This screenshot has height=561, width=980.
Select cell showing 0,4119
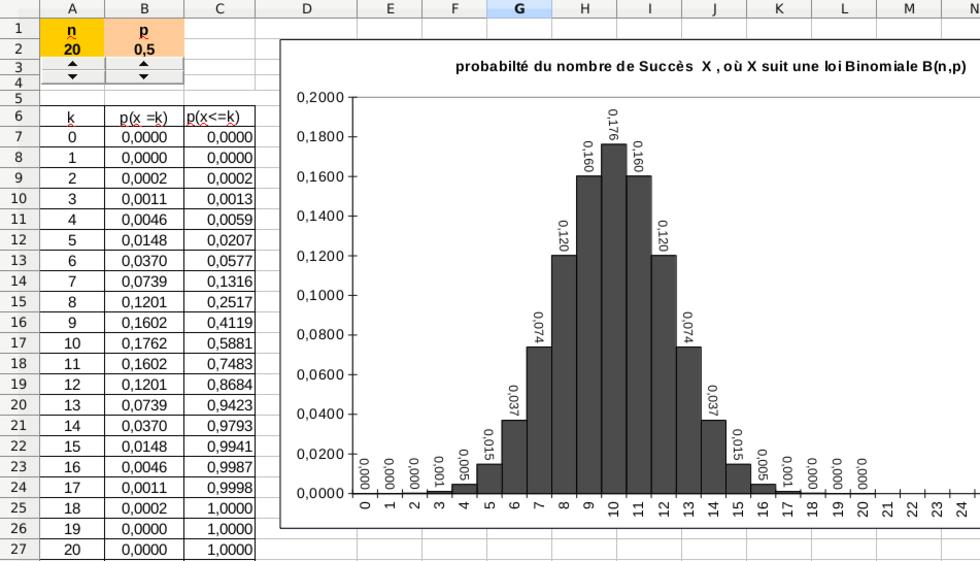pos(219,323)
